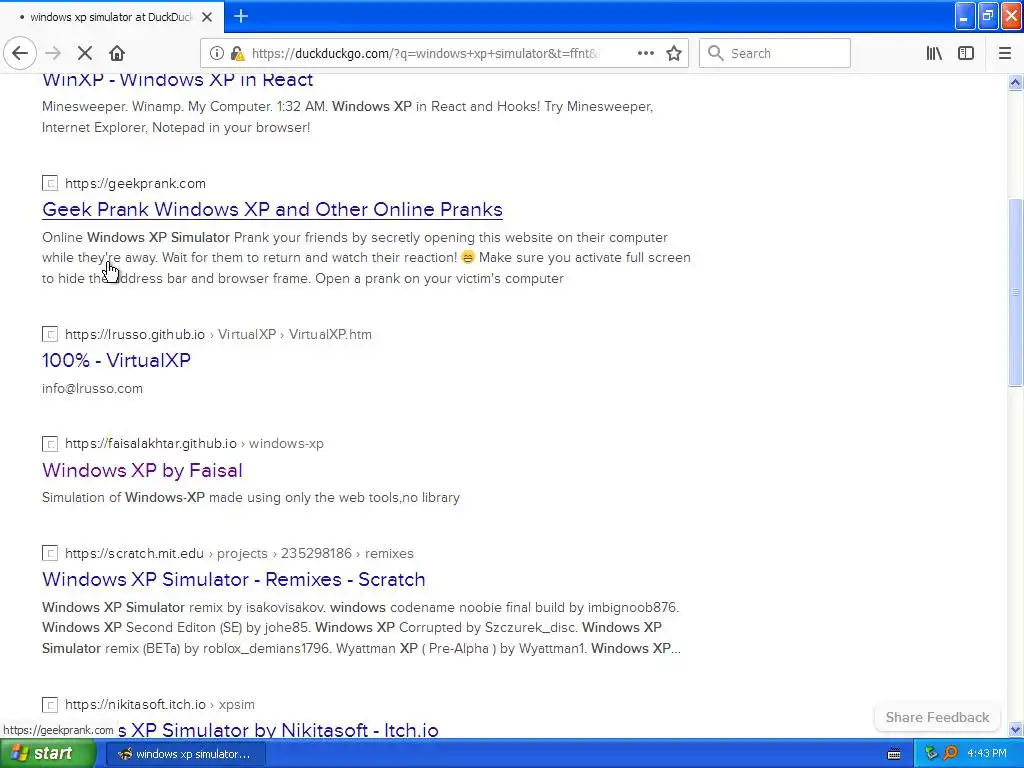
Task: Click the orange search tray icon
Action: 950,754
